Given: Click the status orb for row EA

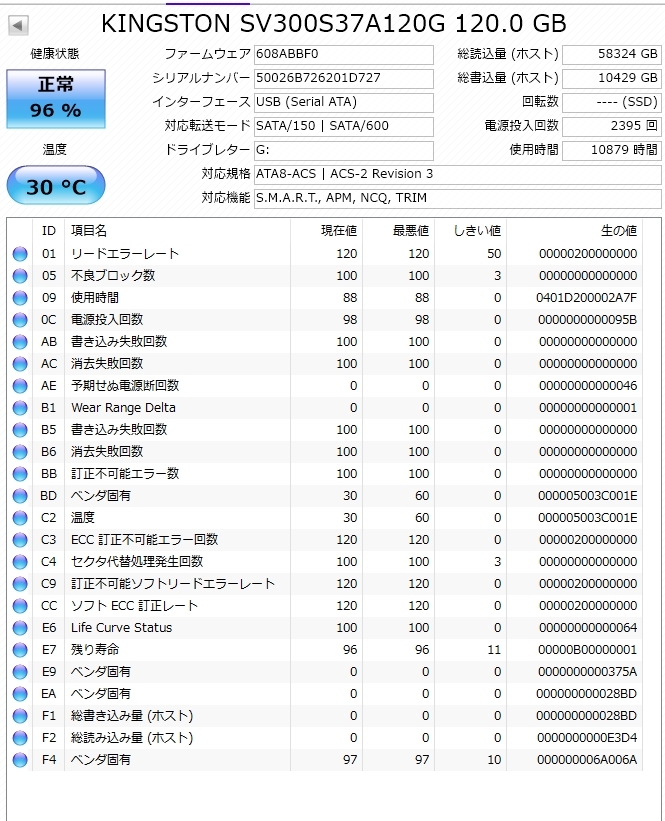Looking at the screenshot, I should 20,694.
